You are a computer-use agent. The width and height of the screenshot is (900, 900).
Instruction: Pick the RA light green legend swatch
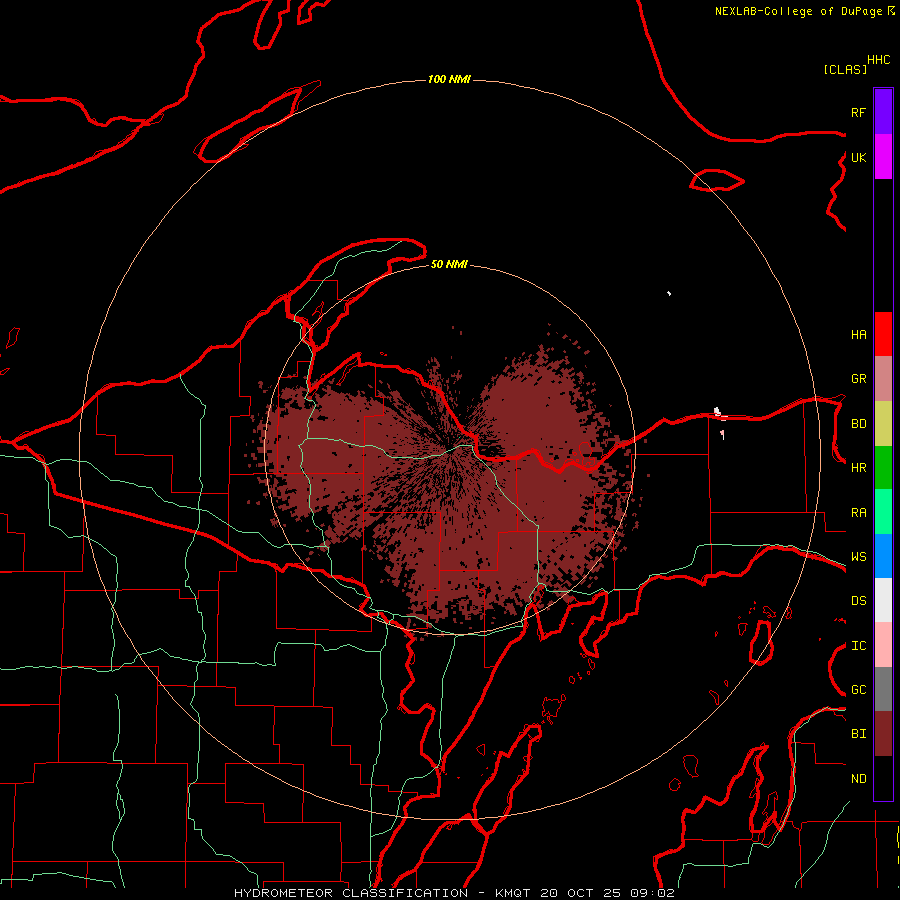click(883, 512)
